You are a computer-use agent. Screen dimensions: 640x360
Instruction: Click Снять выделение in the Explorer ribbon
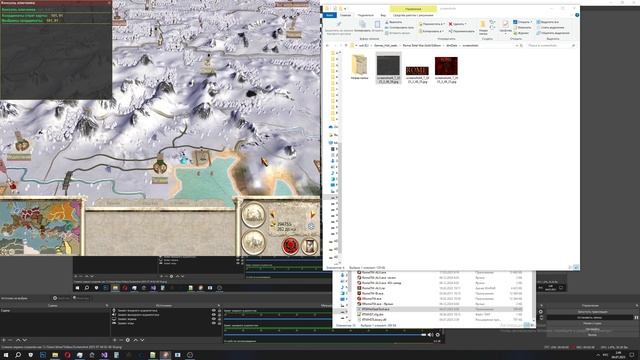550,27
